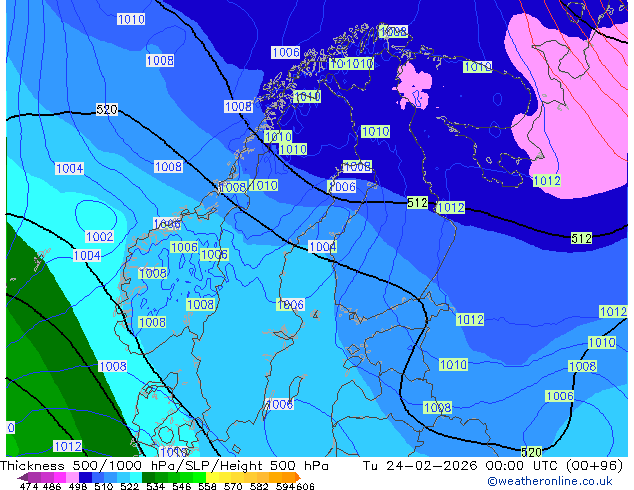Click the 534 legend value
Image resolution: width=634 pixels, height=490 pixels.
pyautogui.click(x=156, y=486)
